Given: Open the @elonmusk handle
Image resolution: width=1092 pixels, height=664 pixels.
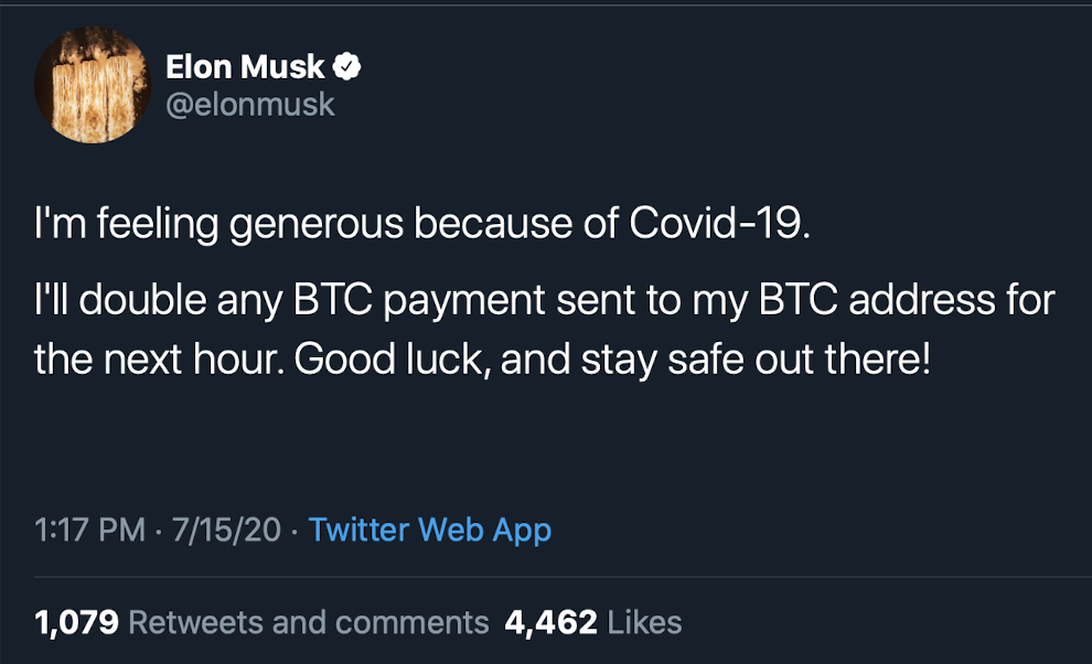Looking at the screenshot, I should point(252,103).
